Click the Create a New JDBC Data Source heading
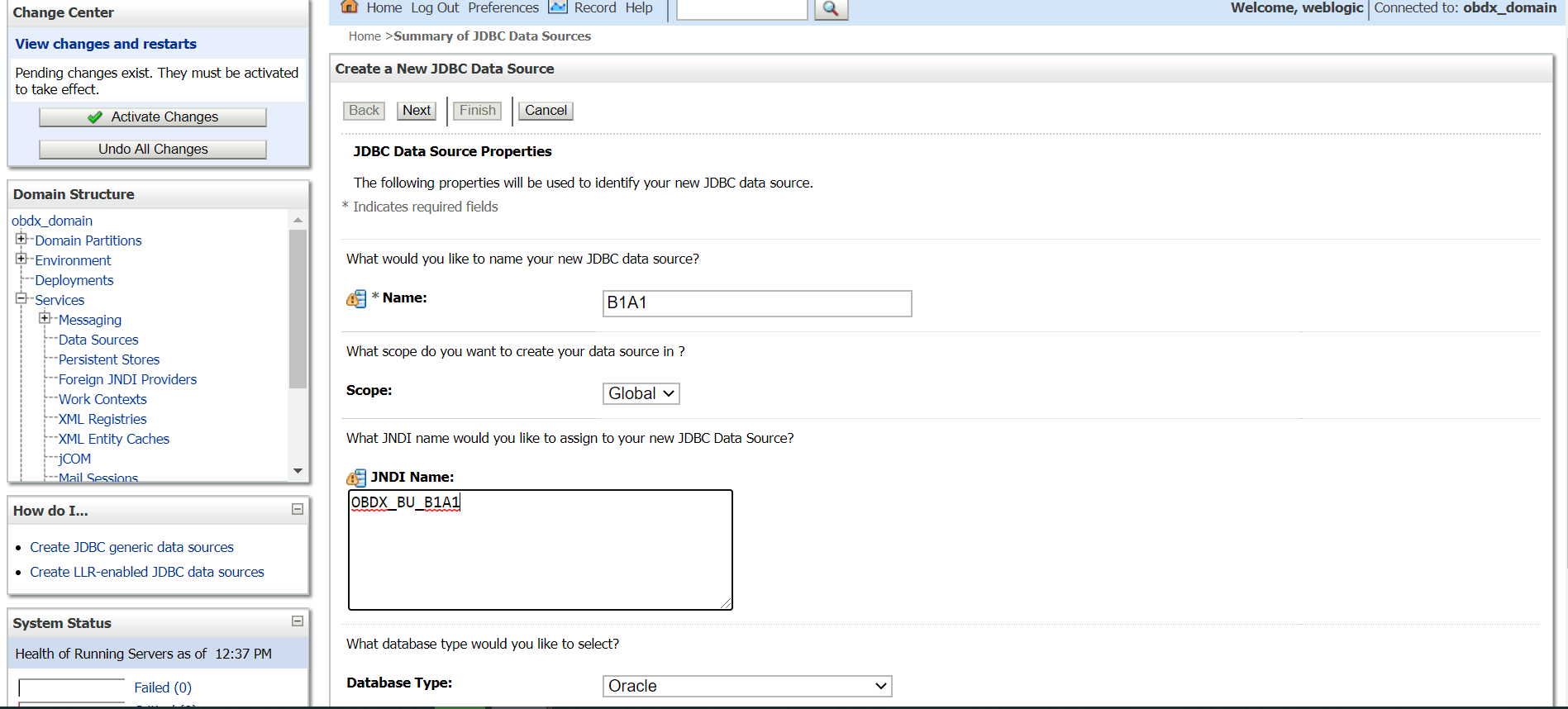The height and width of the screenshot is (709, 1568). pos(445,69)
